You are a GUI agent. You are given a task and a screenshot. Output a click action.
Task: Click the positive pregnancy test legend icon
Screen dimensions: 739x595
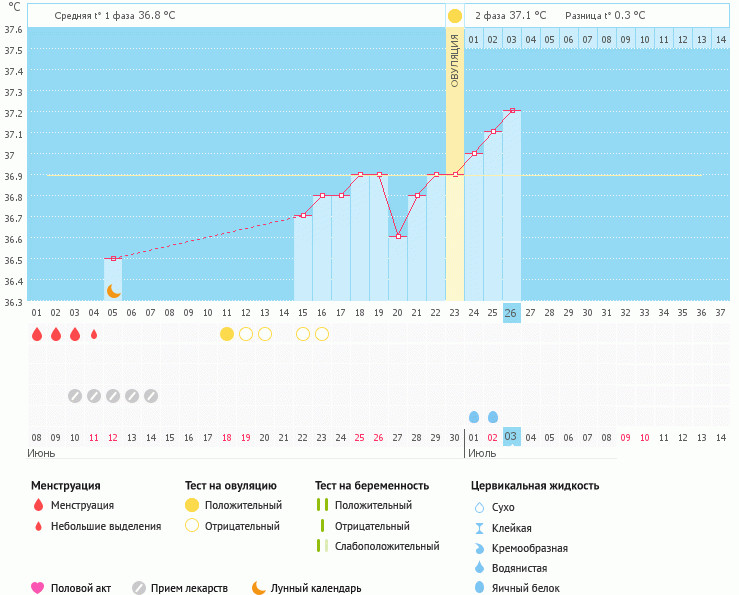tap(322, 506)
